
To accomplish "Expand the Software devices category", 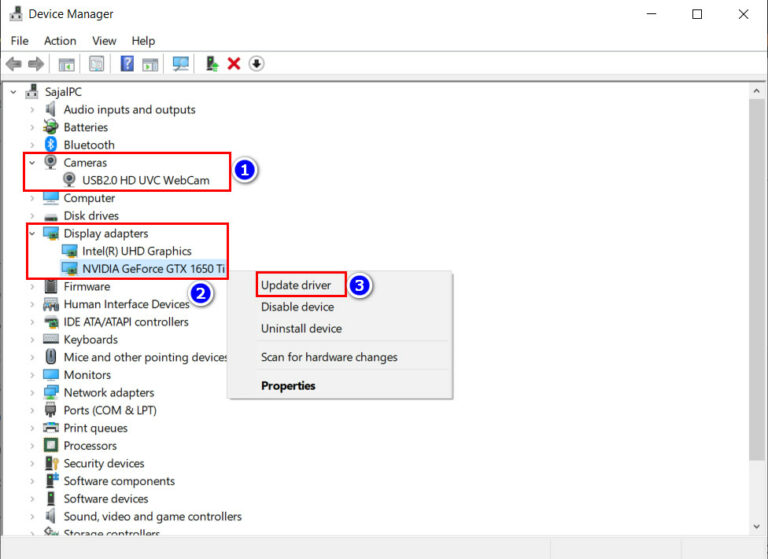I will 32,498.
